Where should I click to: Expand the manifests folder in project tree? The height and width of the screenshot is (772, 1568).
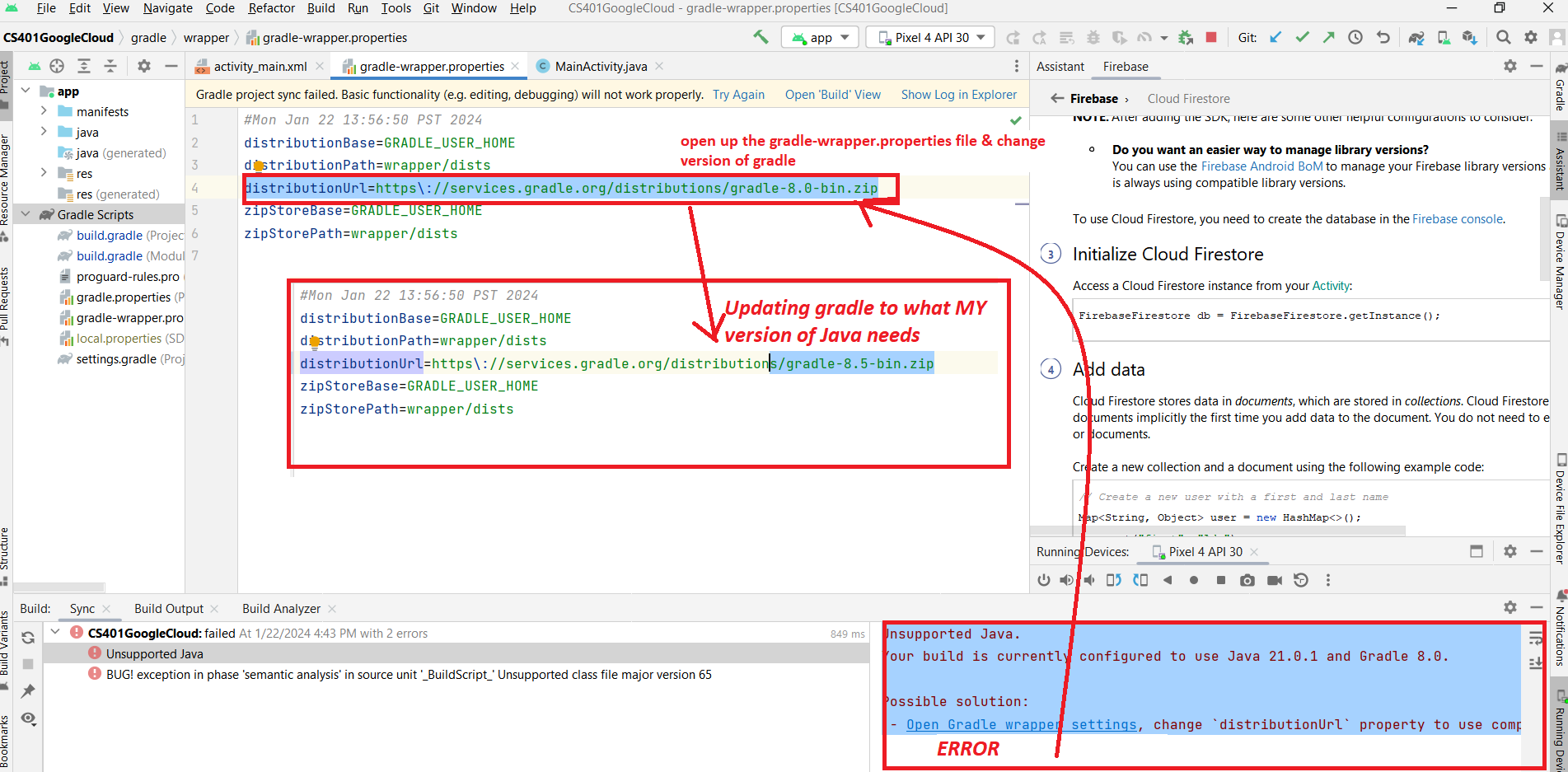tap(44, 111)
